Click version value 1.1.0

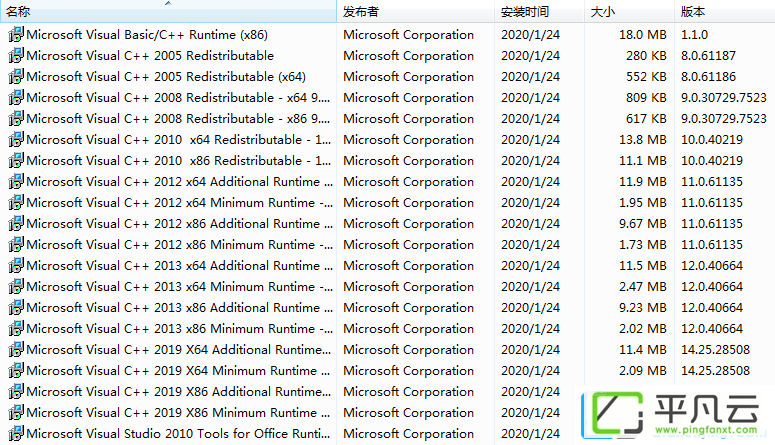click(694, 35)
